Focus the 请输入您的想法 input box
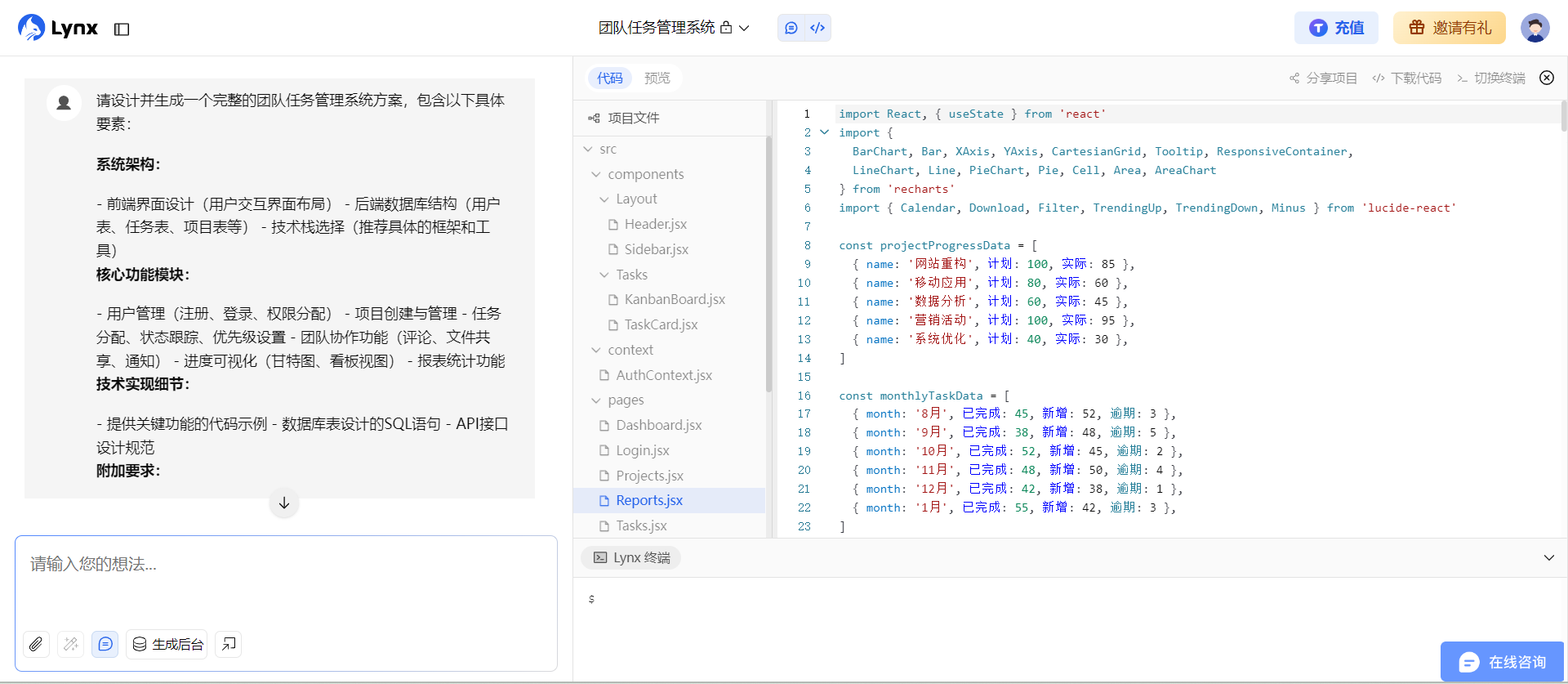This screenshot has height=684, width=1568. [286, 580]
